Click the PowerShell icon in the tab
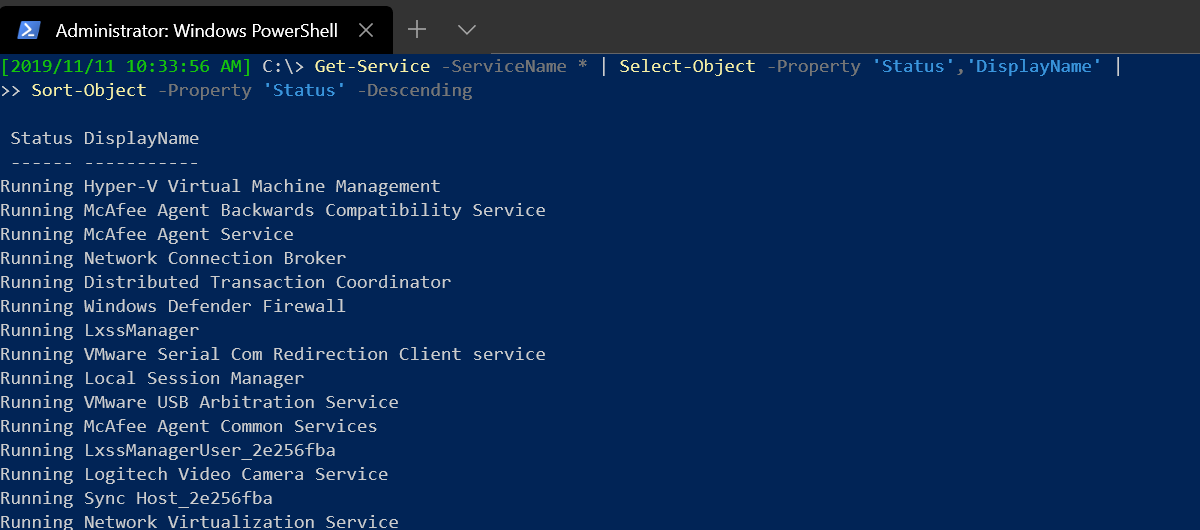Viewport: 1200px width, 530px height. [29, 30]
